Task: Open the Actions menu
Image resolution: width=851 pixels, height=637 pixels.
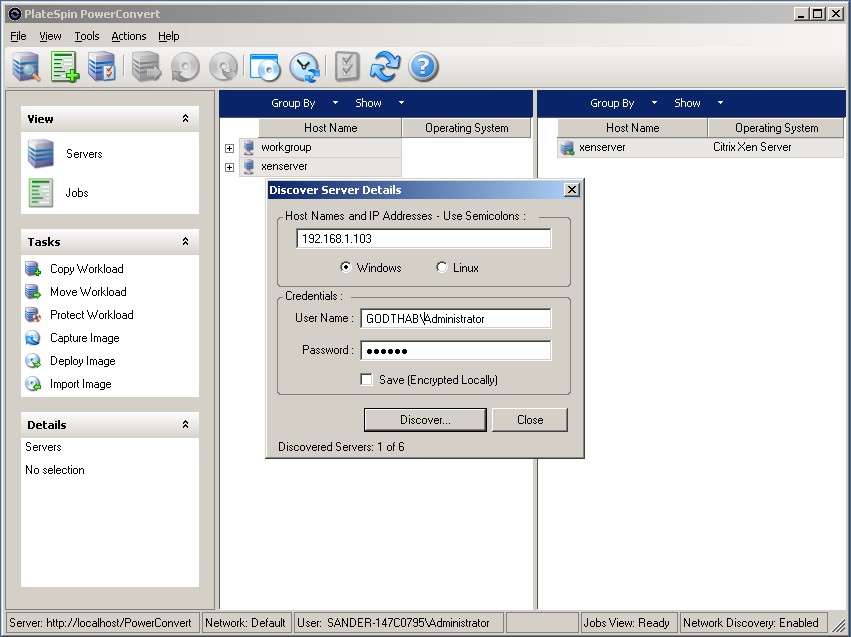Action: tap(128, 36)
